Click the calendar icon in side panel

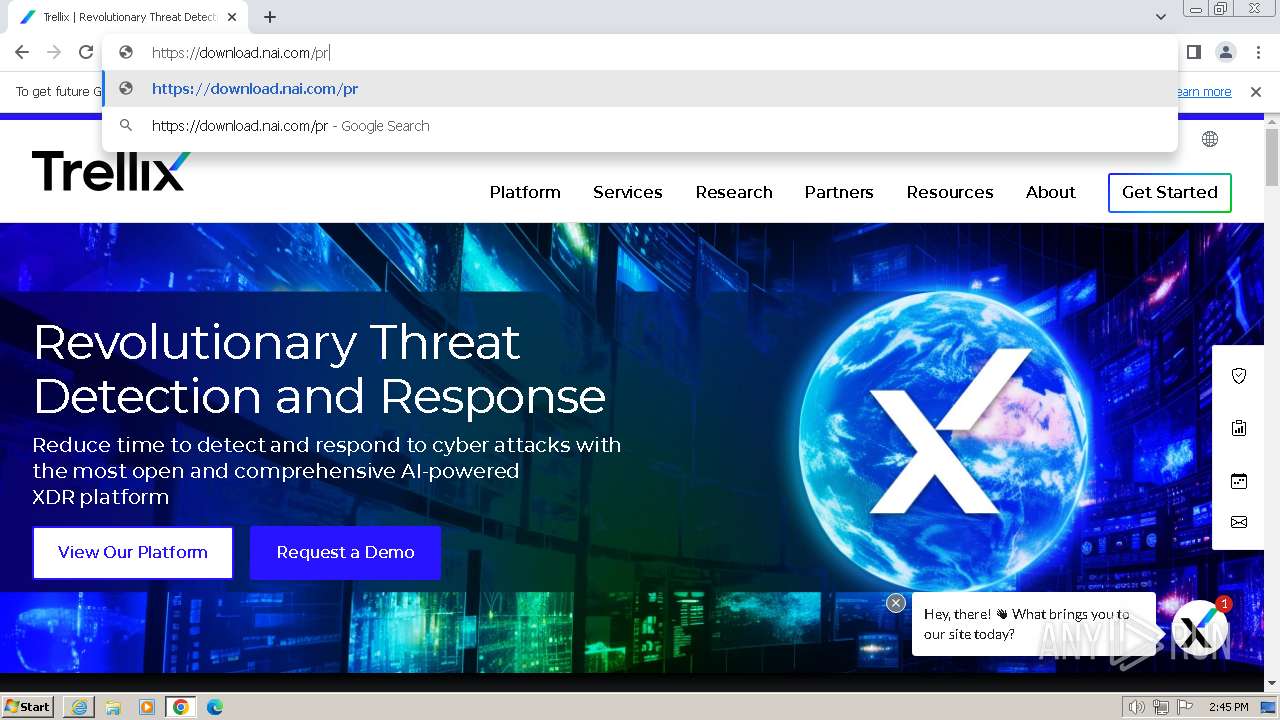[x=1239, y=481]
